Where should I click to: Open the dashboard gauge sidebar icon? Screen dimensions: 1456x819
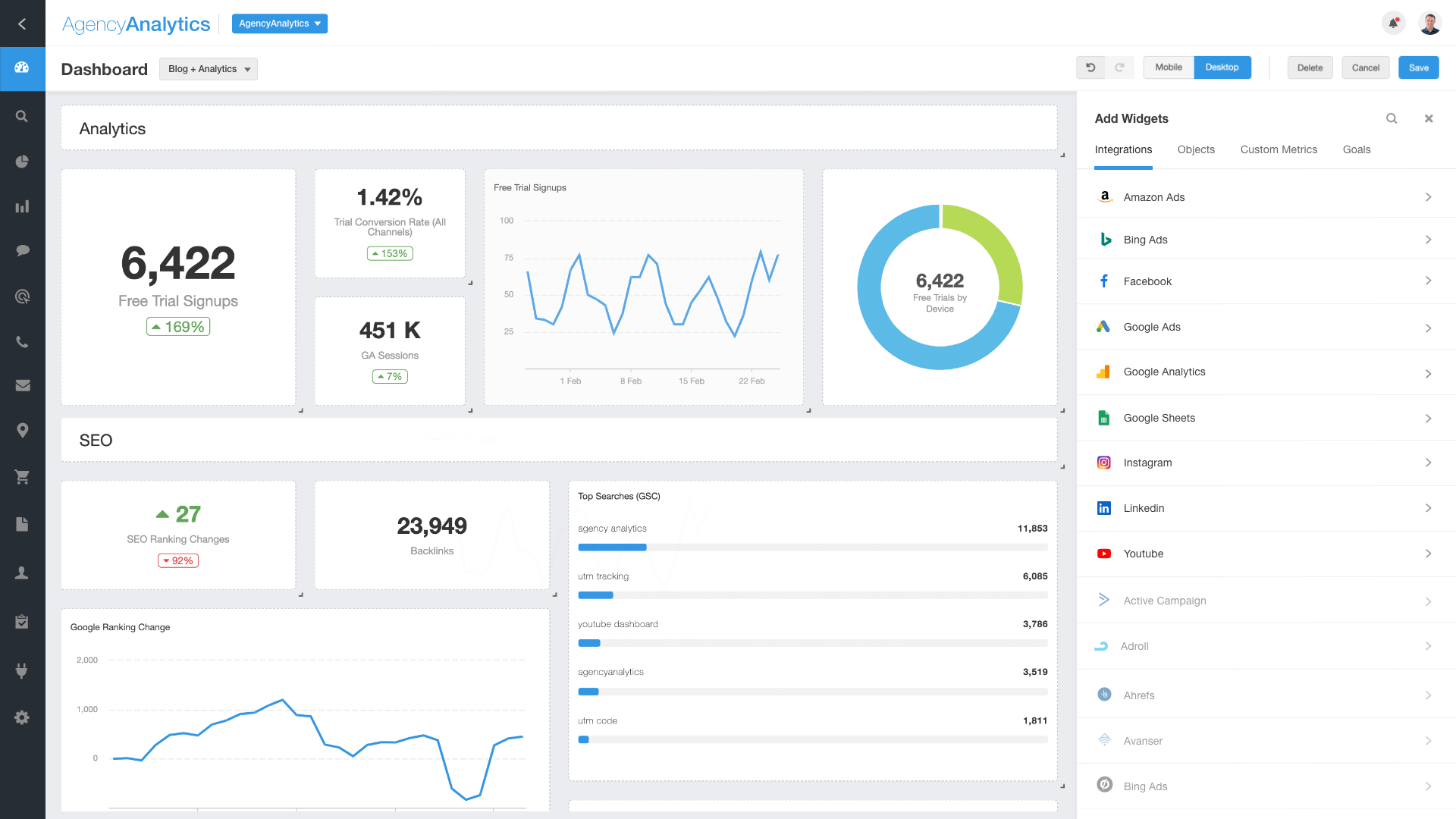[22, 67]
